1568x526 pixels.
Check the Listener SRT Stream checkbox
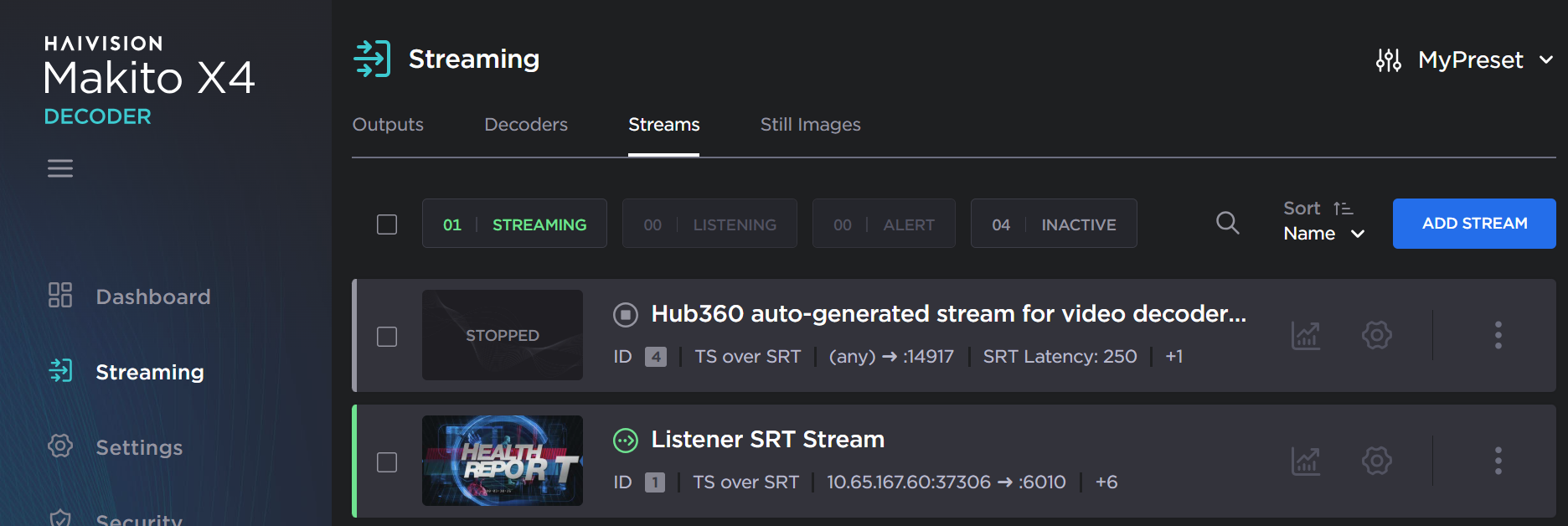click(387, 462)
